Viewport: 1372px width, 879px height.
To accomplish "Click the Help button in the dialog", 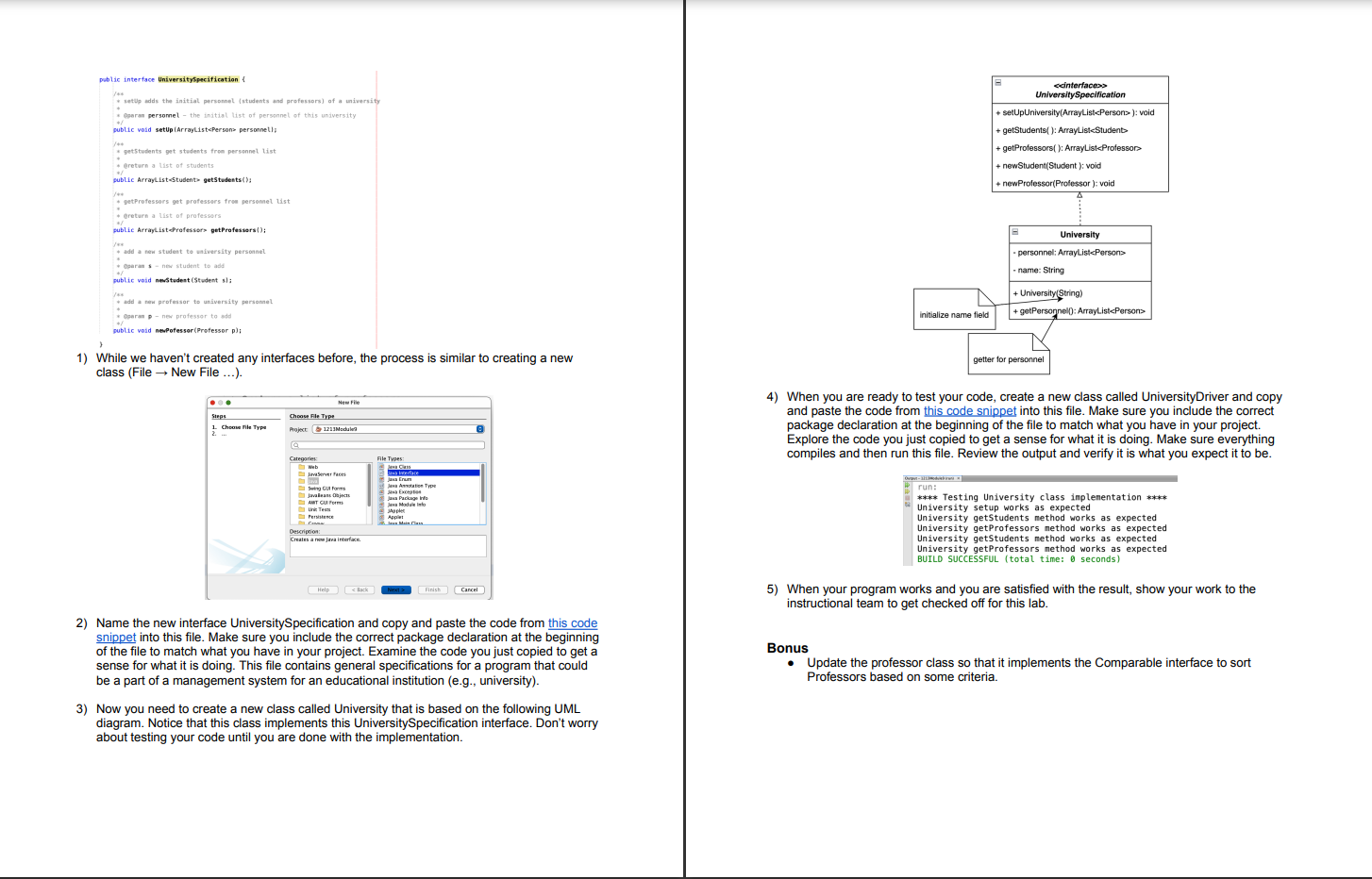I will click(324, 589).
